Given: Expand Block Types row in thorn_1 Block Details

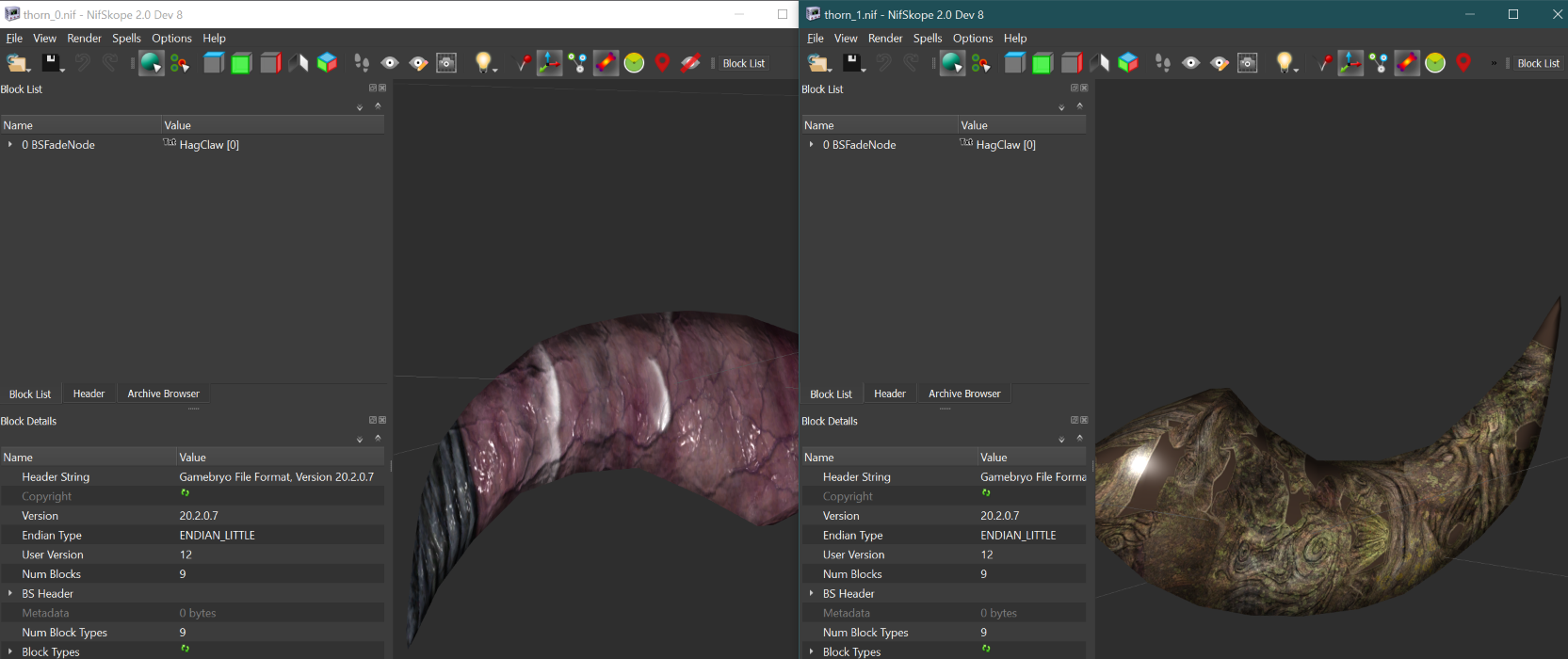Looking at the screenshot, I should click(811, 652).
